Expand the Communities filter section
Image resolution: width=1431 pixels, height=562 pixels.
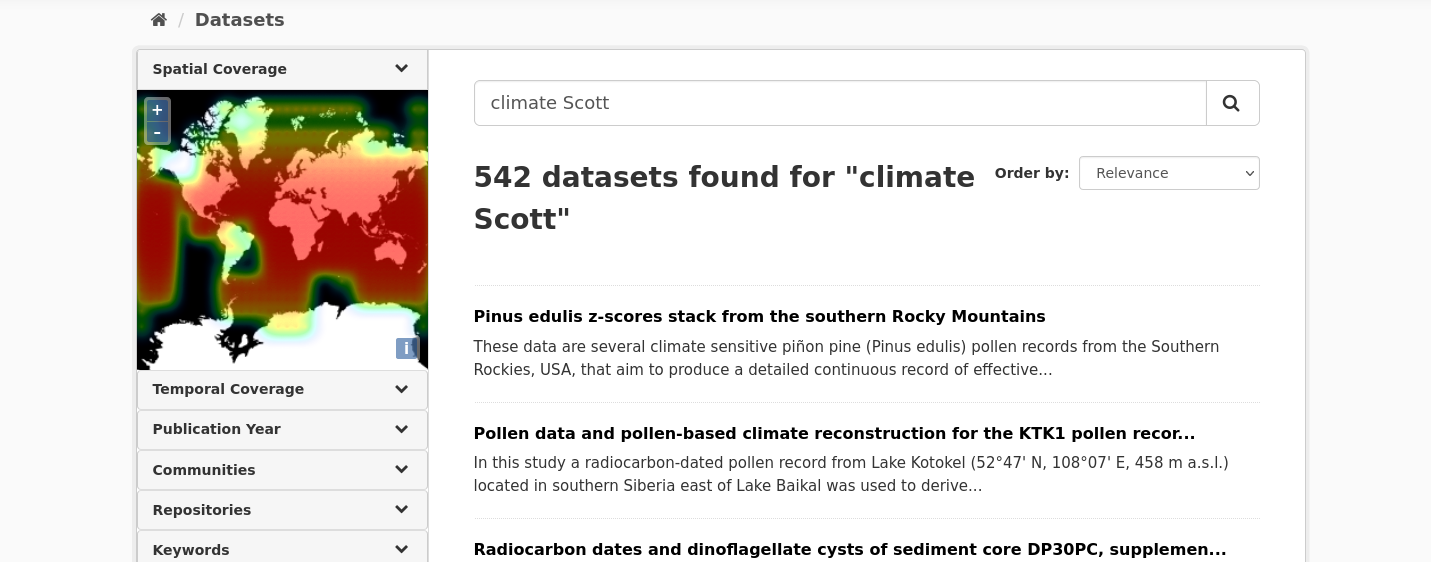click(x=401, y=470)
